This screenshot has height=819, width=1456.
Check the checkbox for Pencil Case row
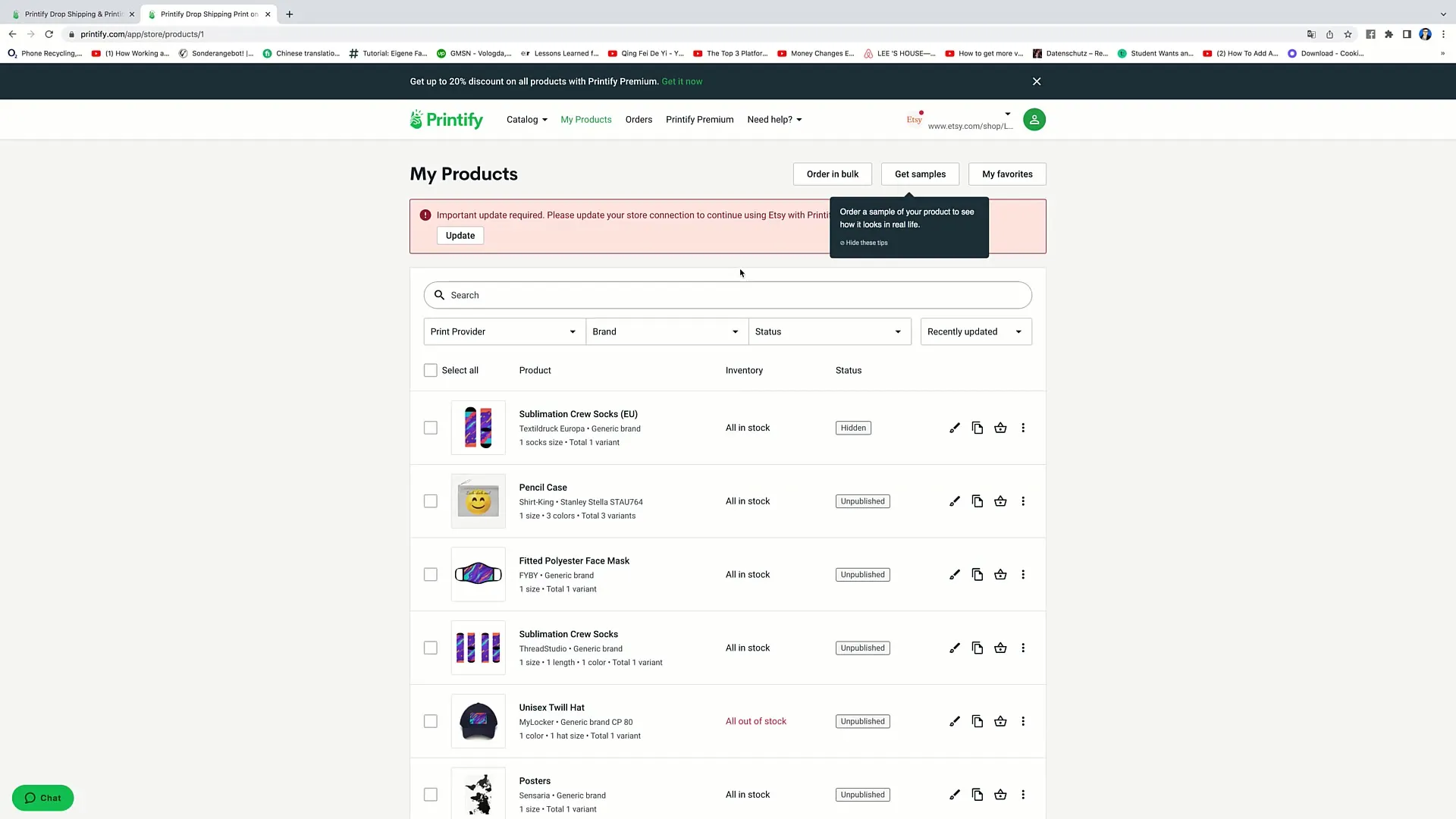coord(430,501)
